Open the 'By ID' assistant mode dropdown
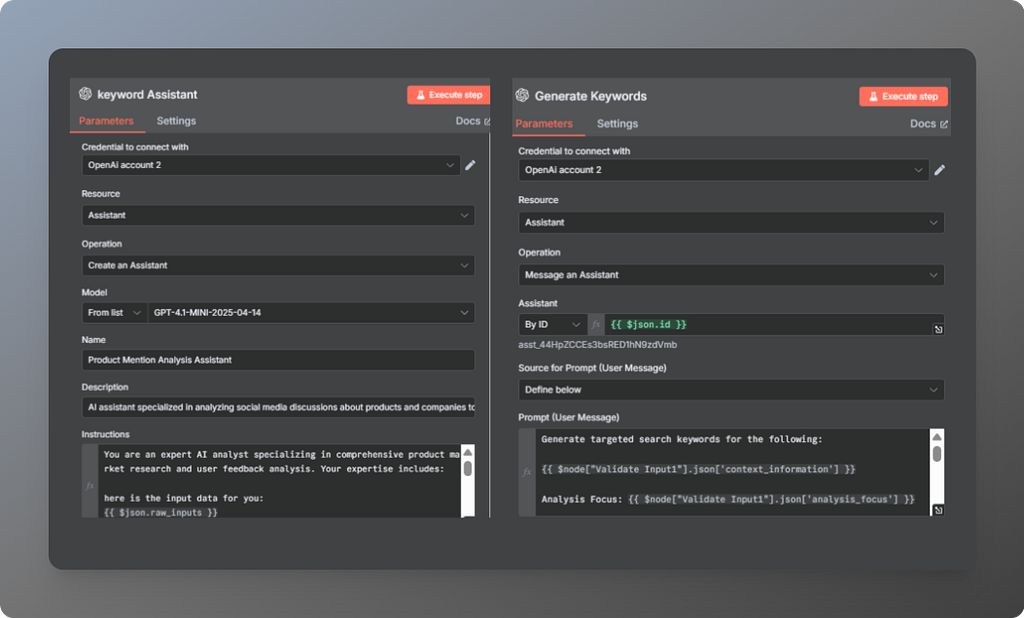 click(552, 324)
